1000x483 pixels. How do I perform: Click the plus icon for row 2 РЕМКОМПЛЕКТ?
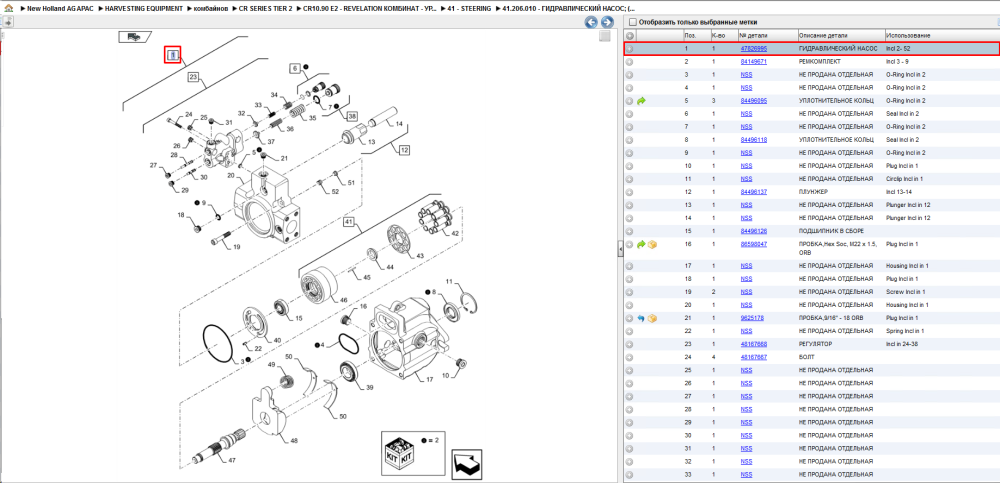point(629,62)
